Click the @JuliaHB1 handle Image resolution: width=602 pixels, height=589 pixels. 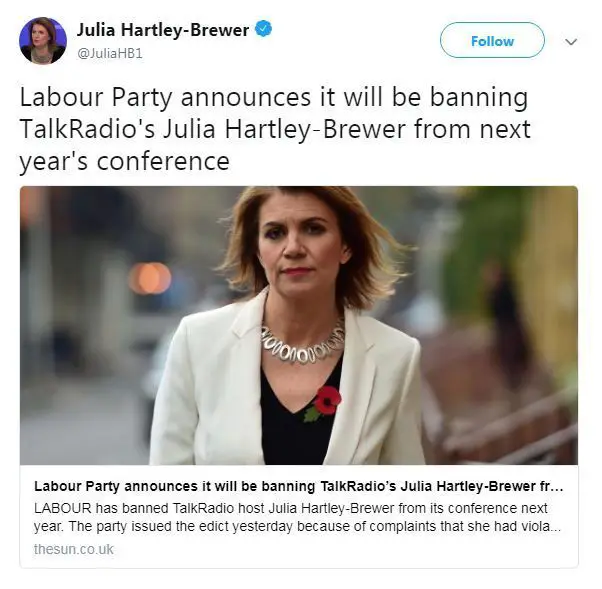(110, 53)
